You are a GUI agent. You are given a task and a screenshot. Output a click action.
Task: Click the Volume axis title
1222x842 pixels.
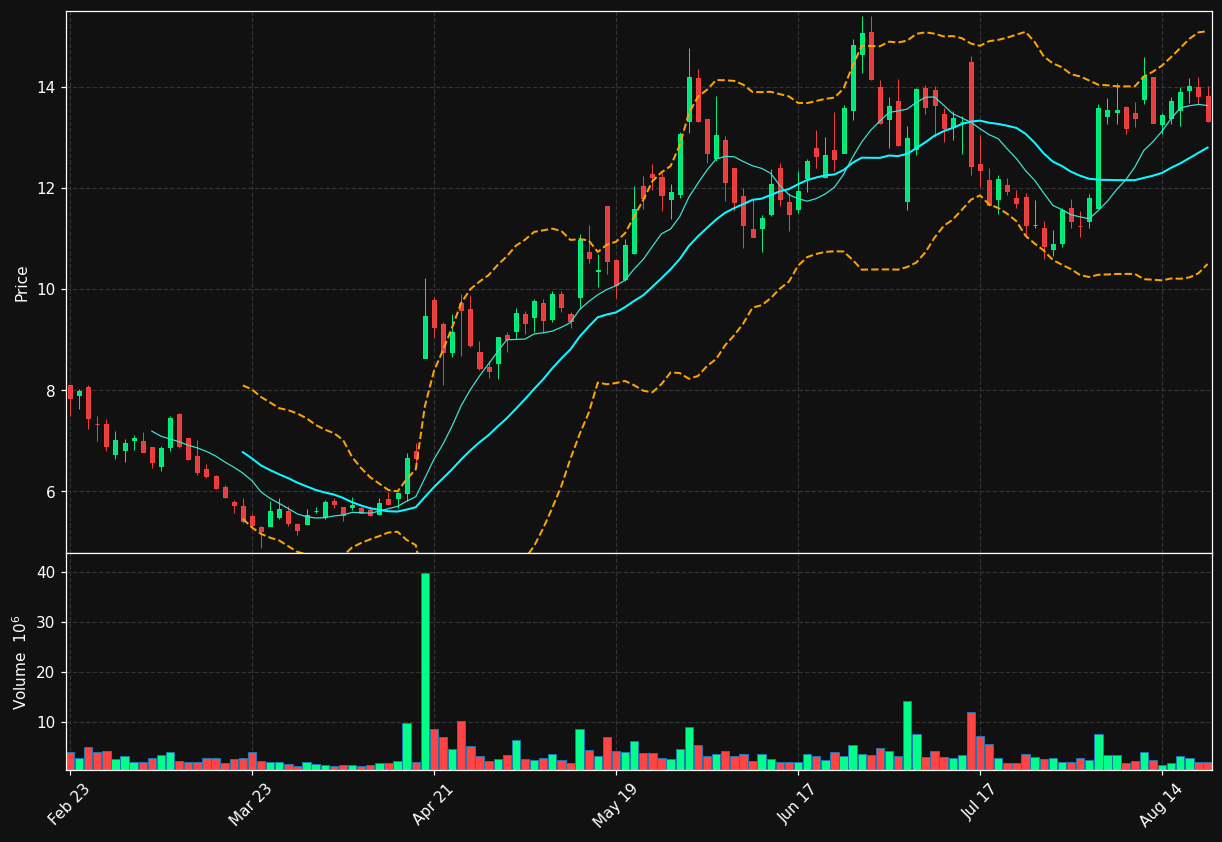[21, 662]
